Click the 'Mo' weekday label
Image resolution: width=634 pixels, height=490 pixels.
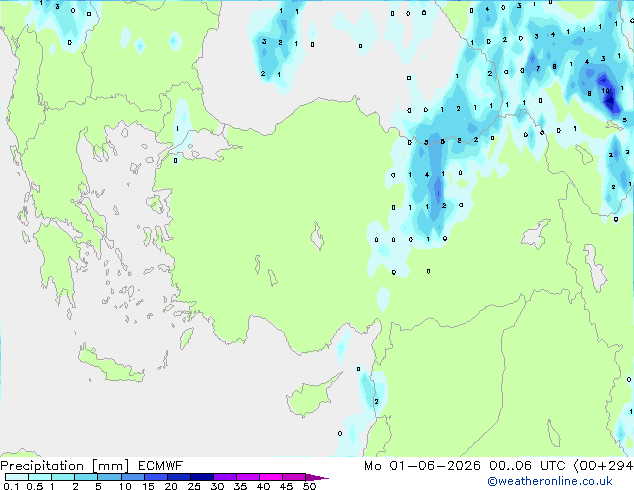[372, 466]
